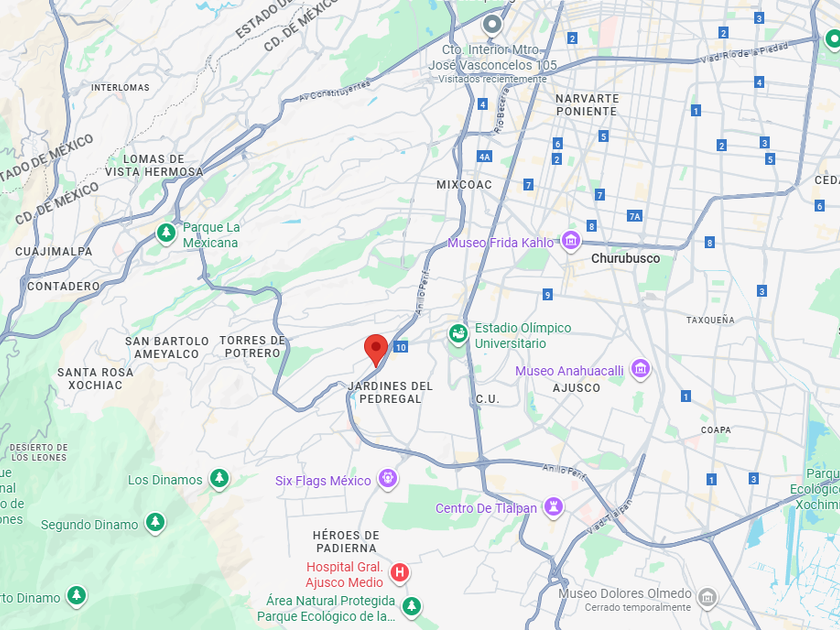This screenshot has width=840, height=630.
Task: Click the CONTADERO label
Action: [64, 286]
